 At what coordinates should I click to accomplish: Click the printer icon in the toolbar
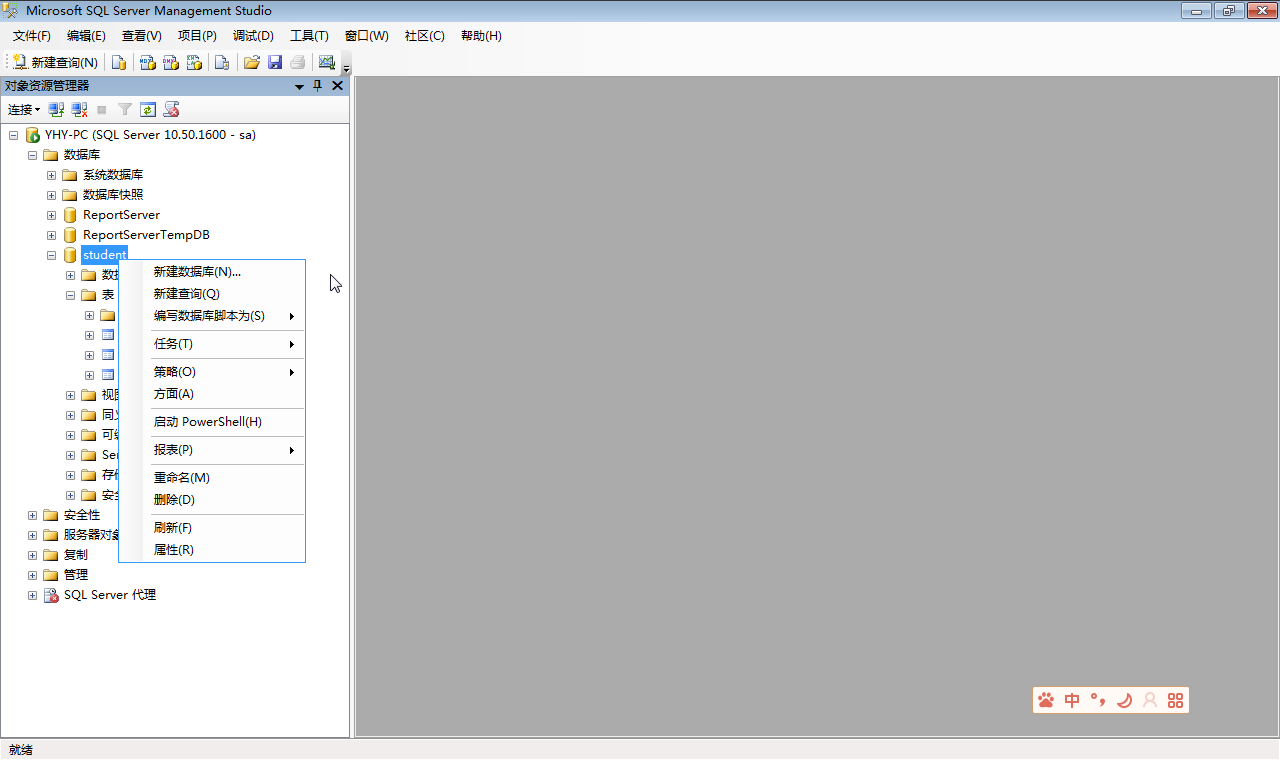297,62
